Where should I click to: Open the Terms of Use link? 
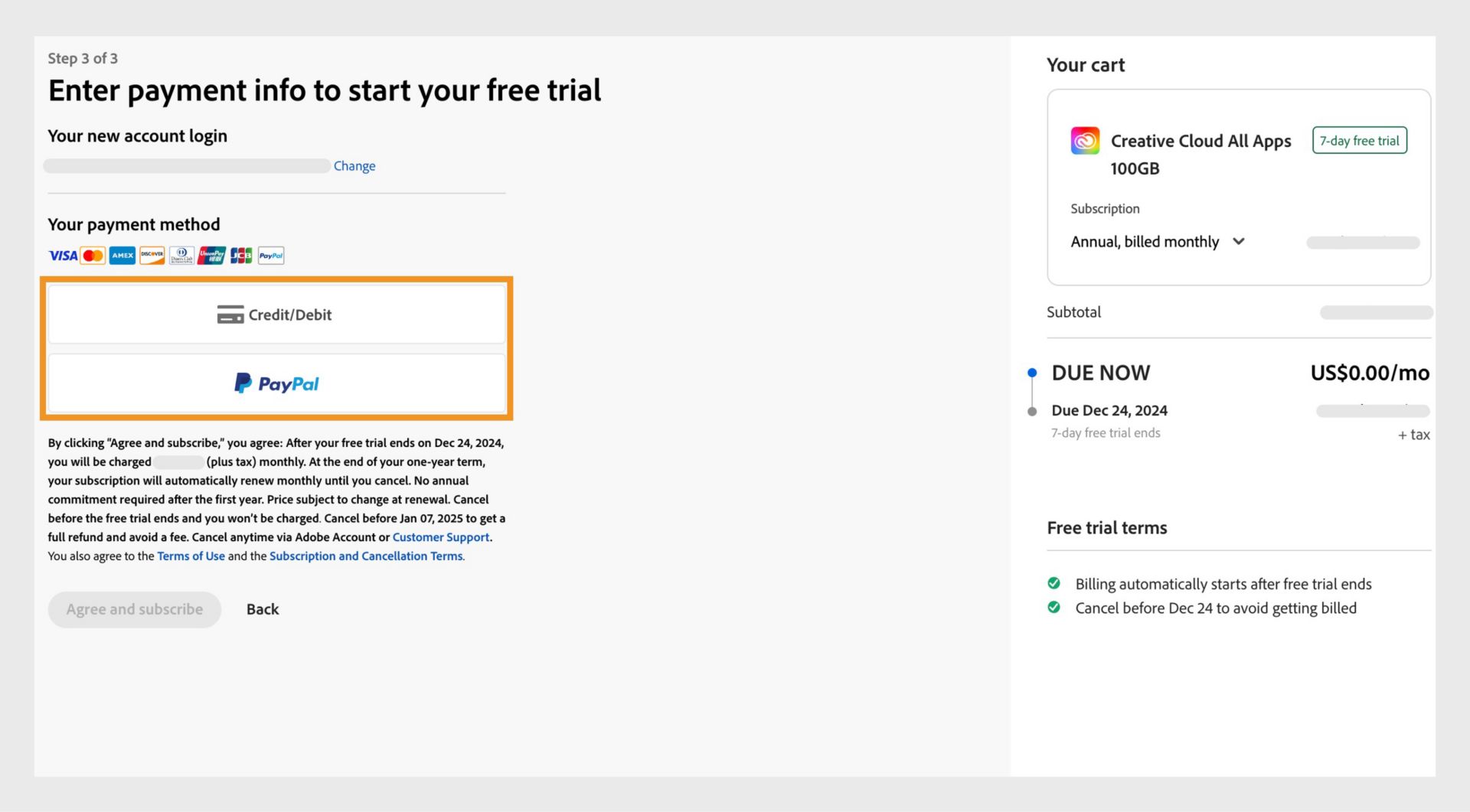click(191, 556)
